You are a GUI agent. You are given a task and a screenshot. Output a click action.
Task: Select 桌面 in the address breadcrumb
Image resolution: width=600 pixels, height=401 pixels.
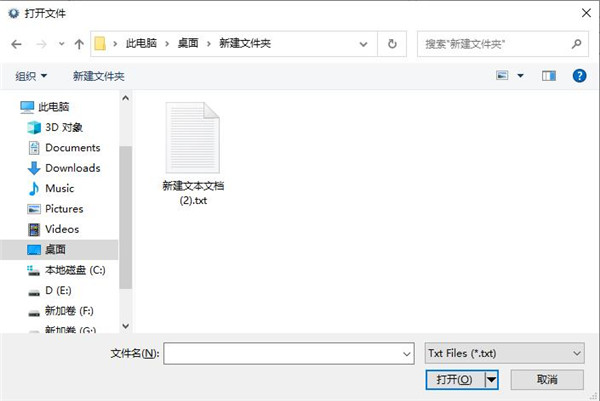click(x=188, y=44)
